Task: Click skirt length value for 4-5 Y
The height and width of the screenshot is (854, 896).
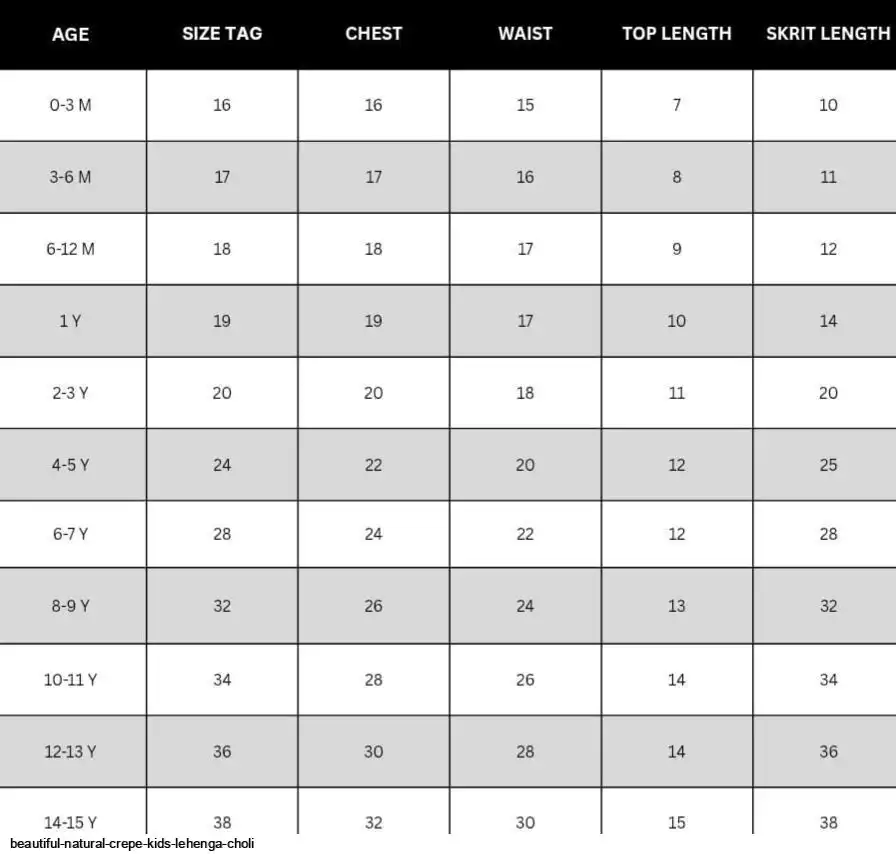Action: pyautogui.click(x=828, y=465)
